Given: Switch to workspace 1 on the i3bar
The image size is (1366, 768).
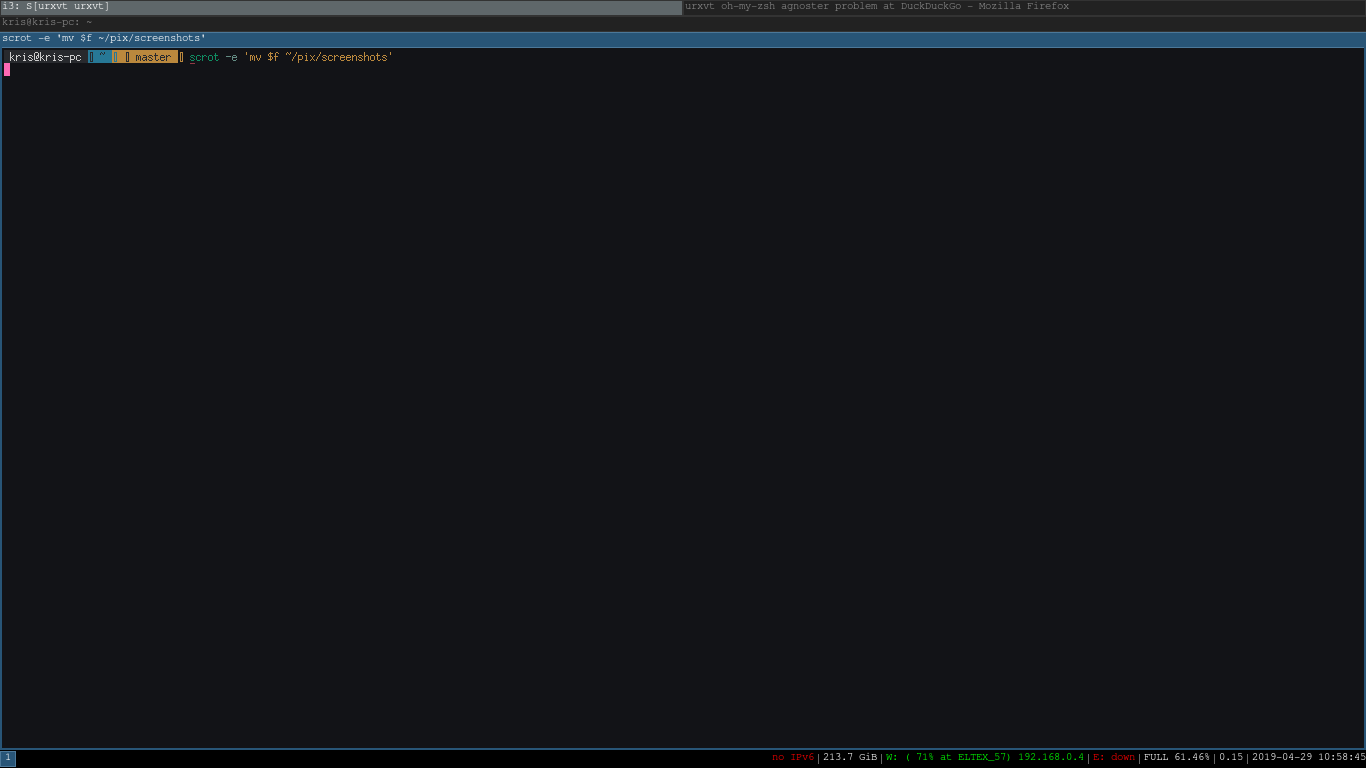Looking at the screenshot, I should (x=7, y=758).
